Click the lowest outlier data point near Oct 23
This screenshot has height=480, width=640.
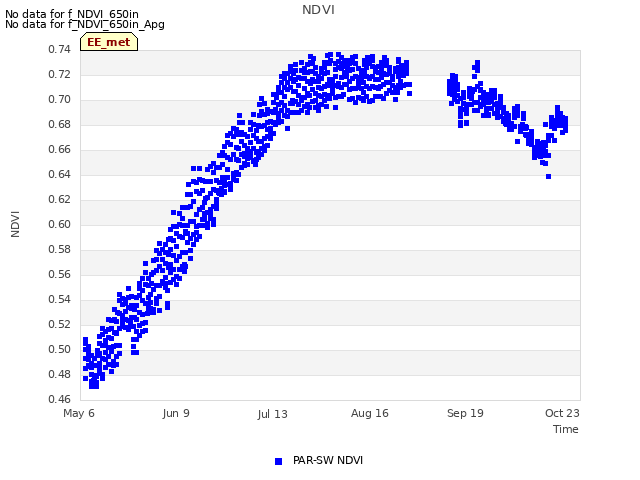549,176
